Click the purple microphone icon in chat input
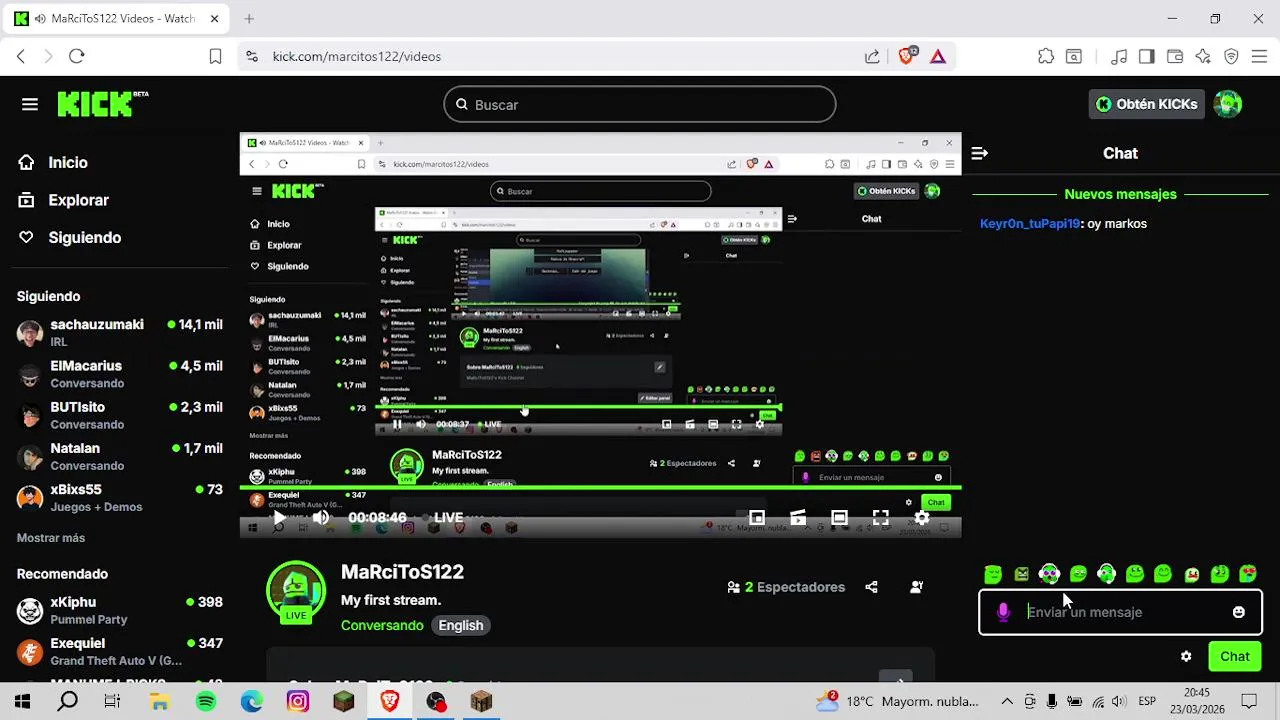Image resolution: width=1280 pixels, height=720 pixels. point(1003,612)
